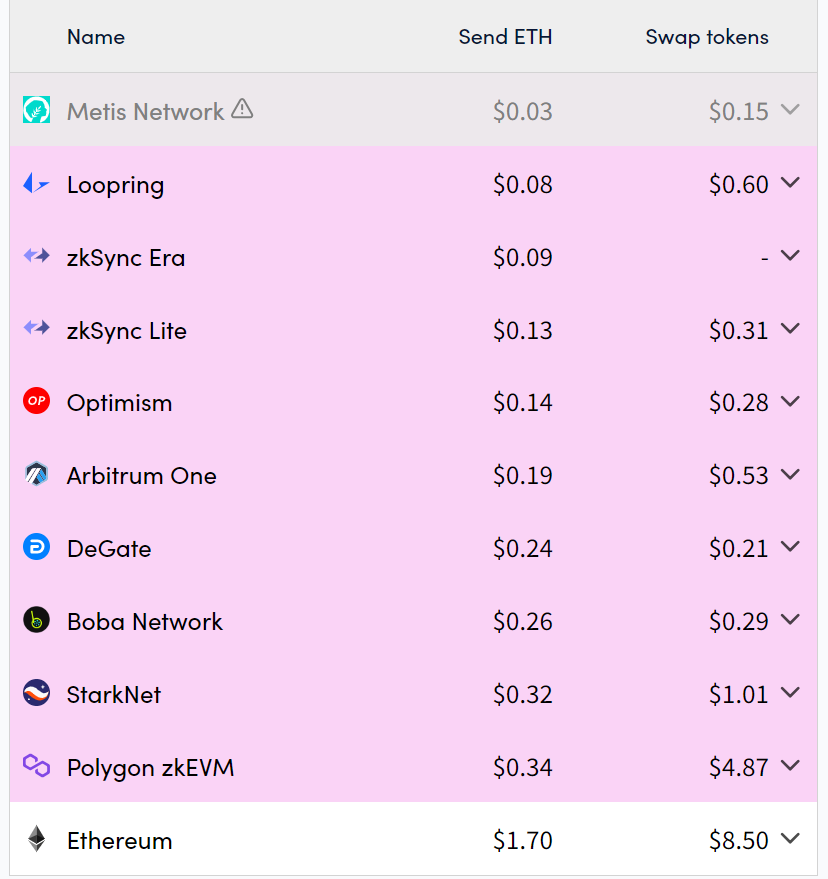Sort by the Name column header

point(96,37)
